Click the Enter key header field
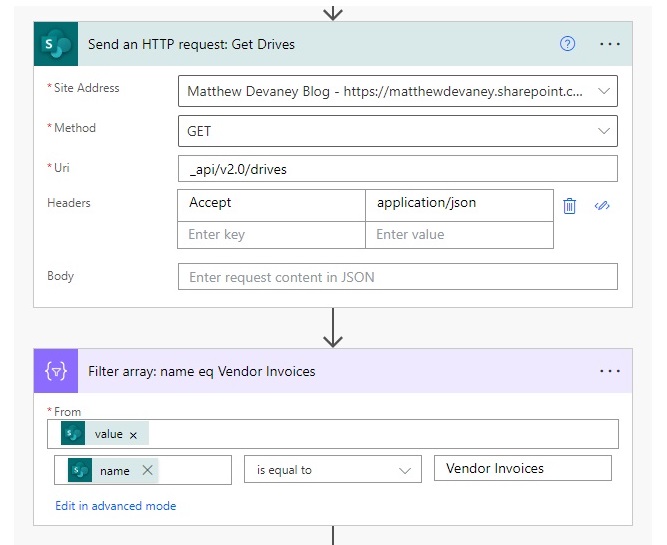667x545 pixels. coord(271,235)
